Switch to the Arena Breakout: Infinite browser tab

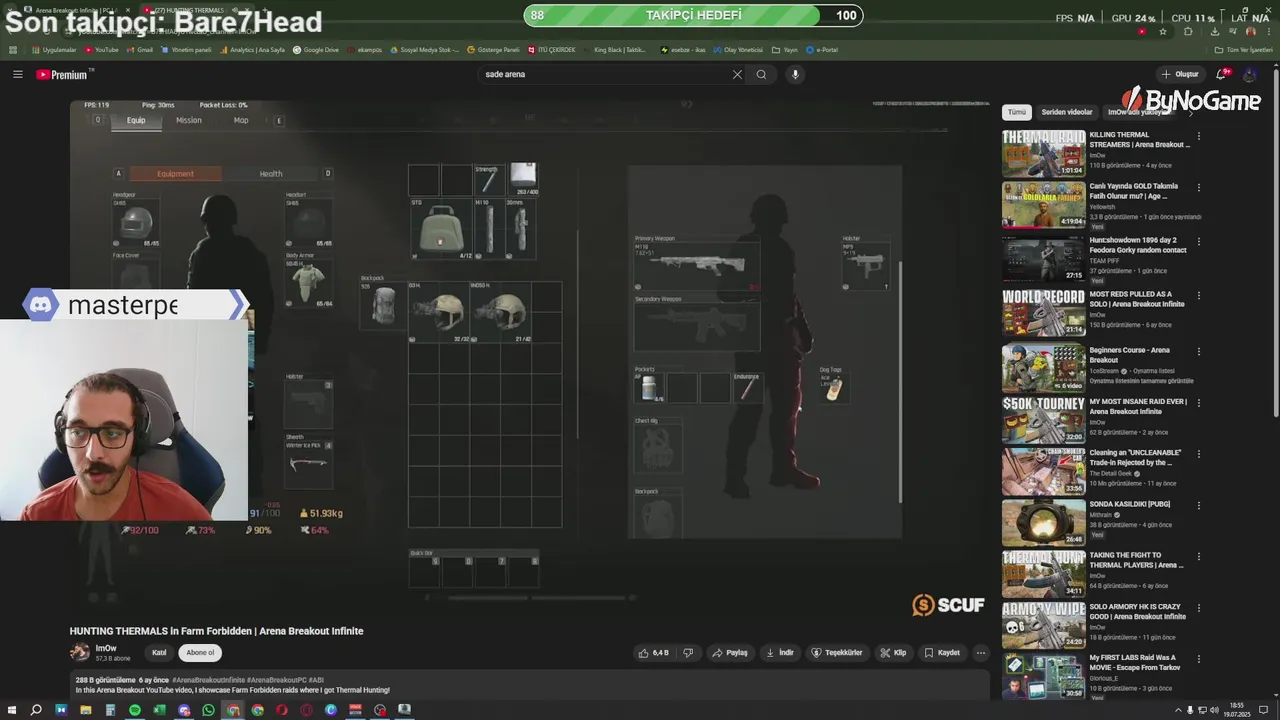point(80,10)
